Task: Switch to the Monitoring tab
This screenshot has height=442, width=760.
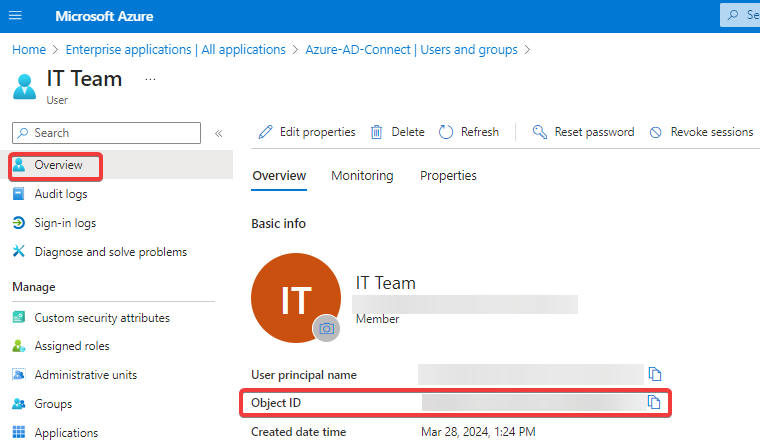Action: [x=362, y=176]
